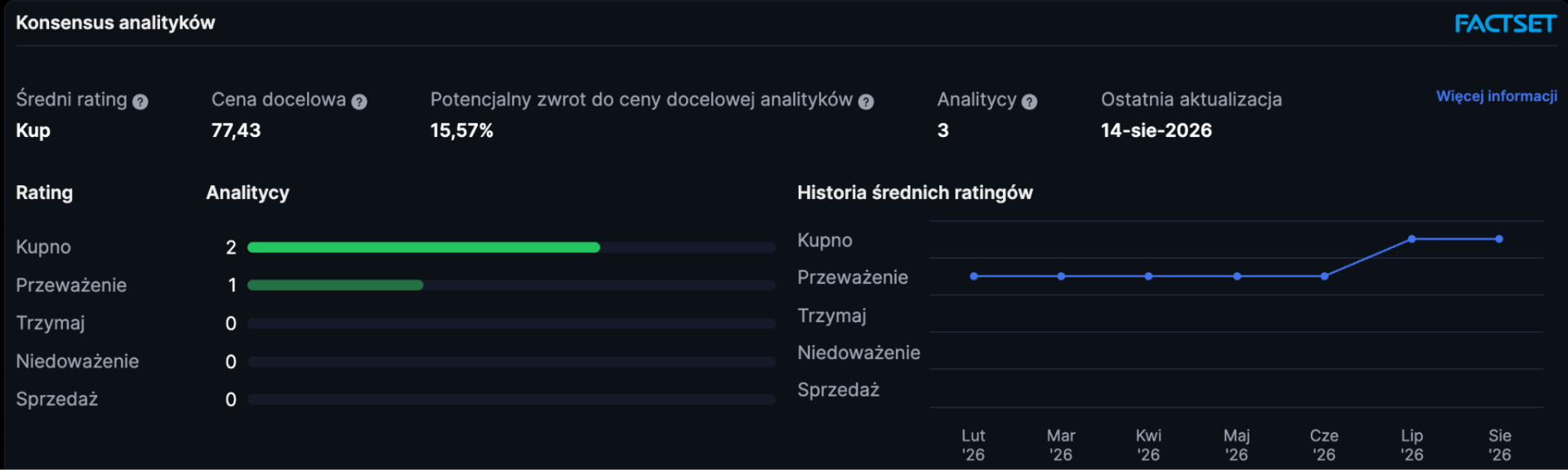The width and height of the screenshot is (1568, 470).
Task: Click the question mark icon next to Analitycy
Action: click(1030, 102)
